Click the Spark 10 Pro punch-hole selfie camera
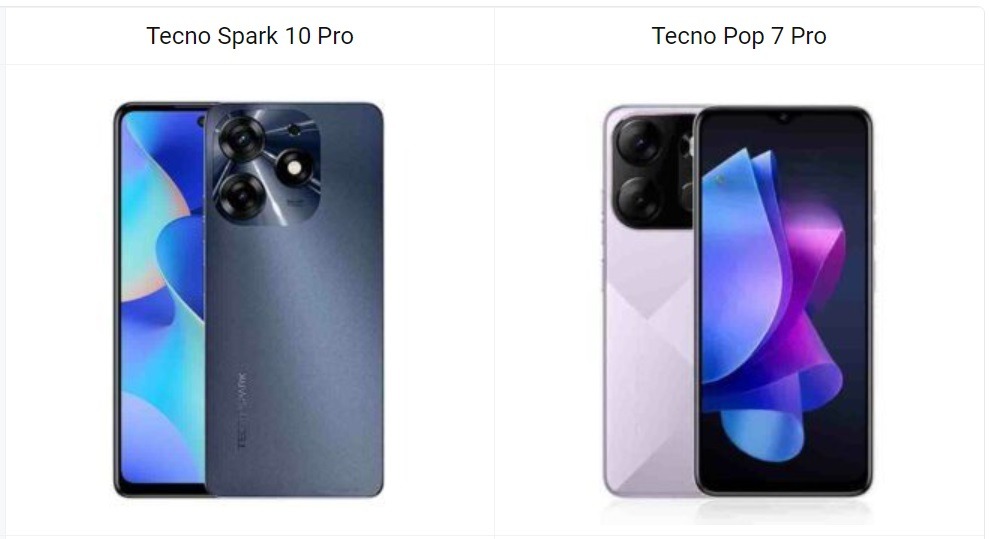Viewport: 989px width, 539px height. pos(201,121)
